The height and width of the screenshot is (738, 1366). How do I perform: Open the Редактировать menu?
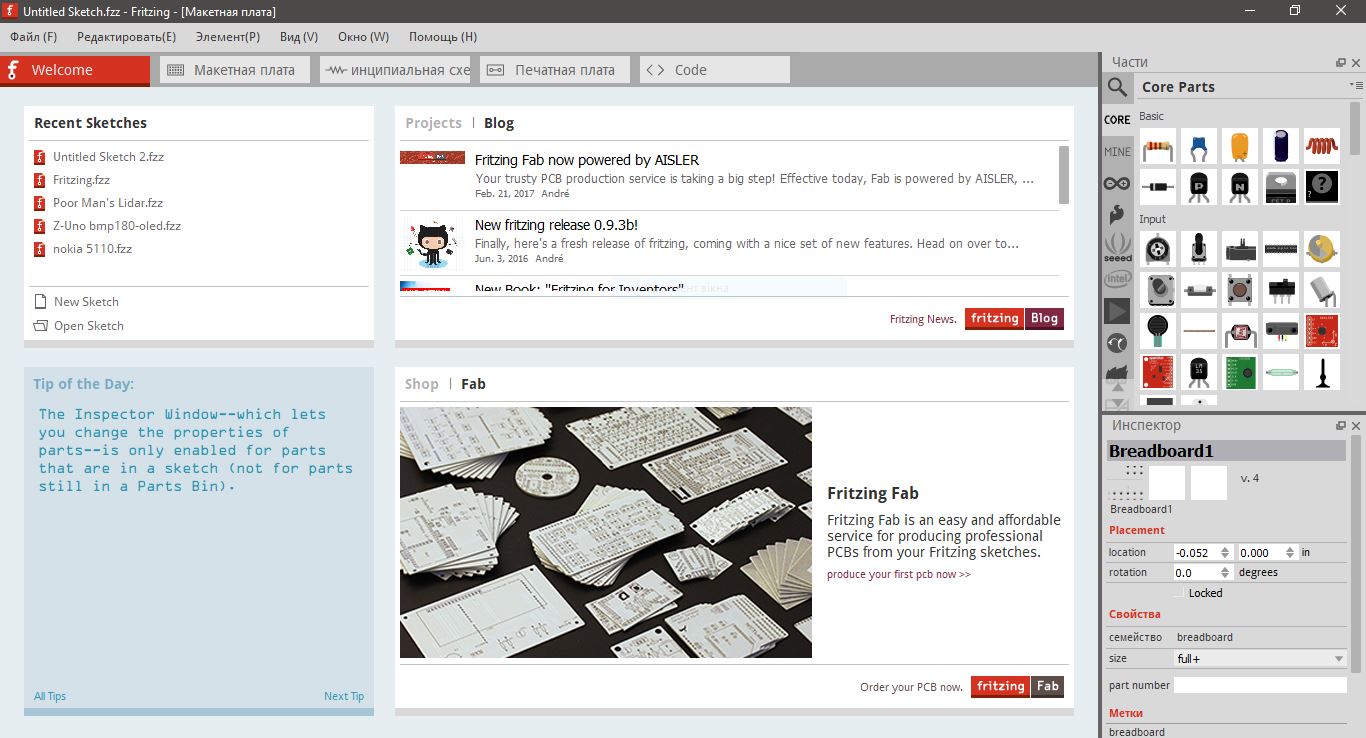point(126,37)
